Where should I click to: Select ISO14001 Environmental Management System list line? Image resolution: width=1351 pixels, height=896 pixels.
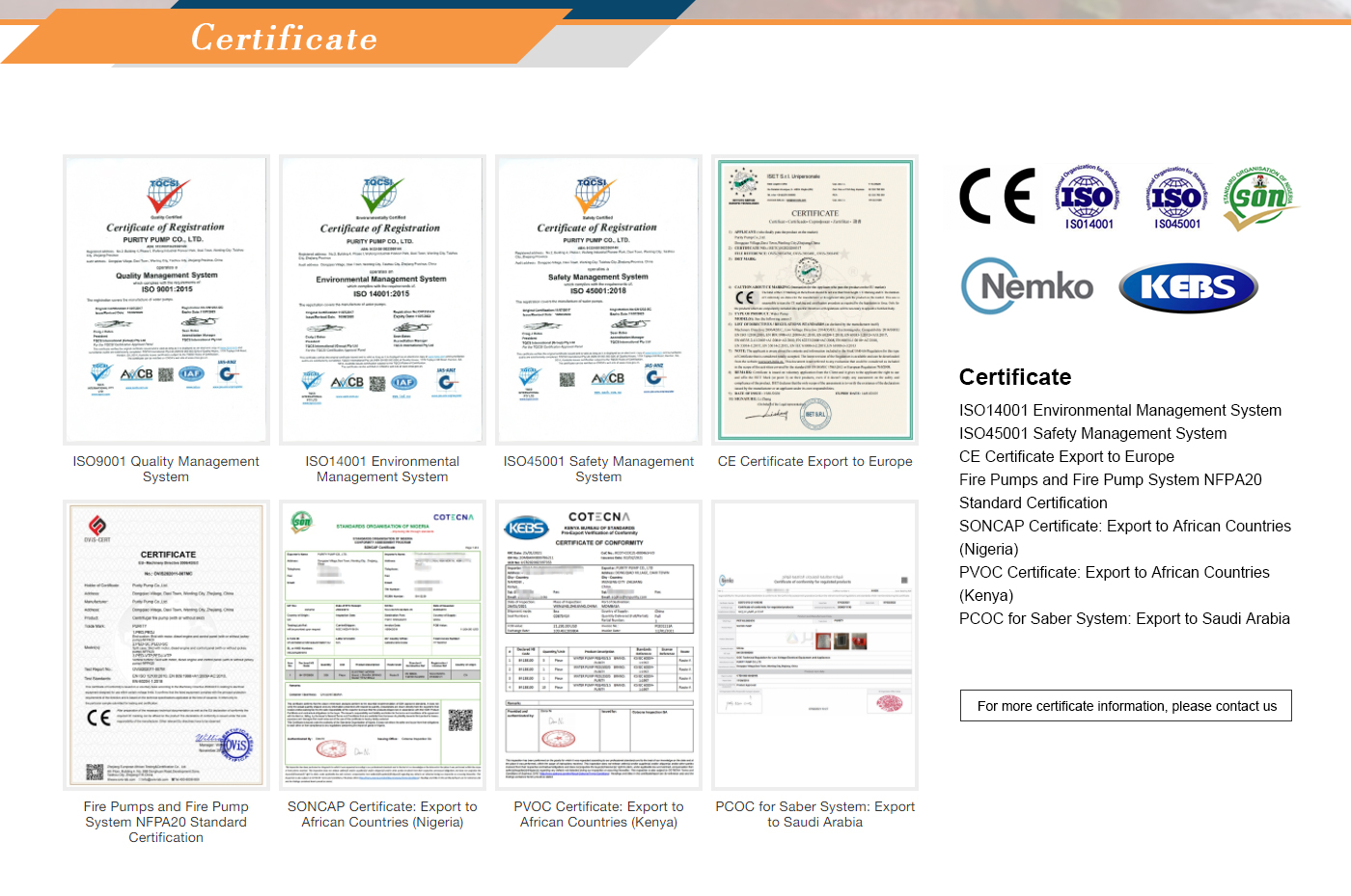tap(1120, 410)
